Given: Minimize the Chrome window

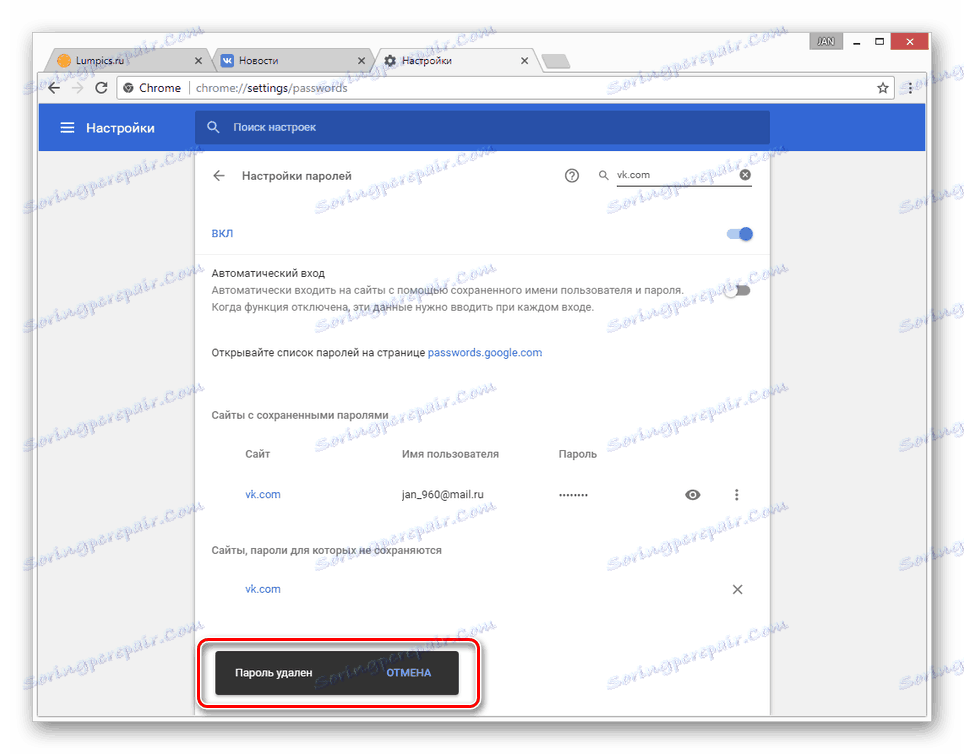Looking at the screenshot, I should 856,42.
